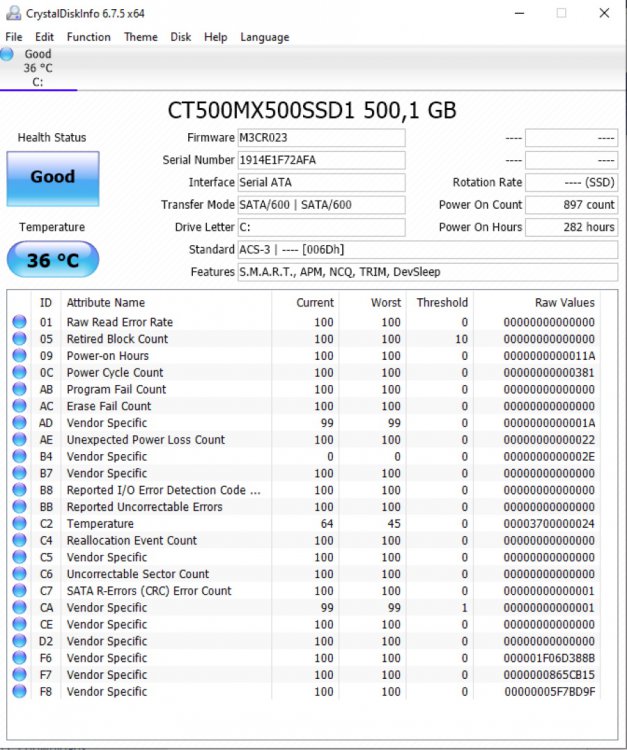Click the Serial Number field
Screen dimensions: 627x750
[x=321, y=160]
